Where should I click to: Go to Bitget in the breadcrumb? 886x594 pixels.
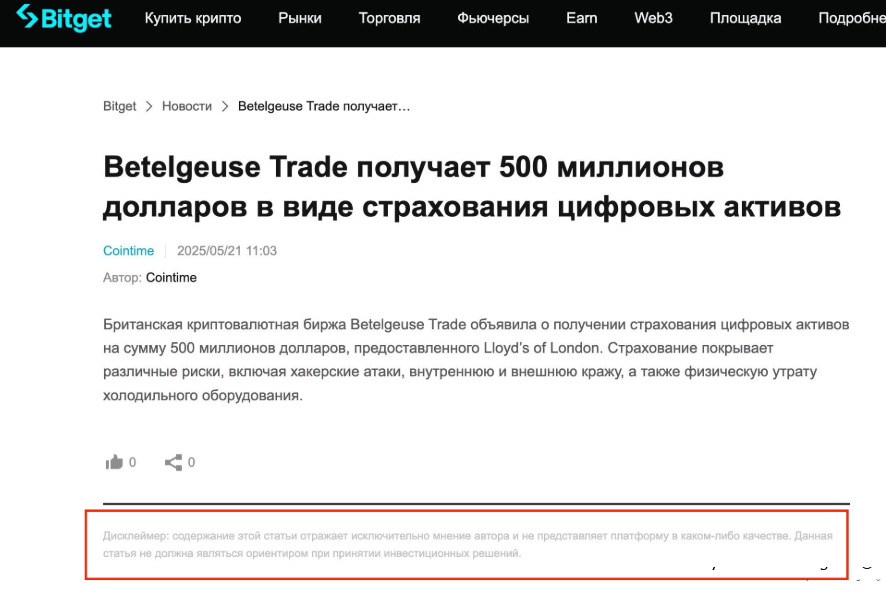point(119,106)
